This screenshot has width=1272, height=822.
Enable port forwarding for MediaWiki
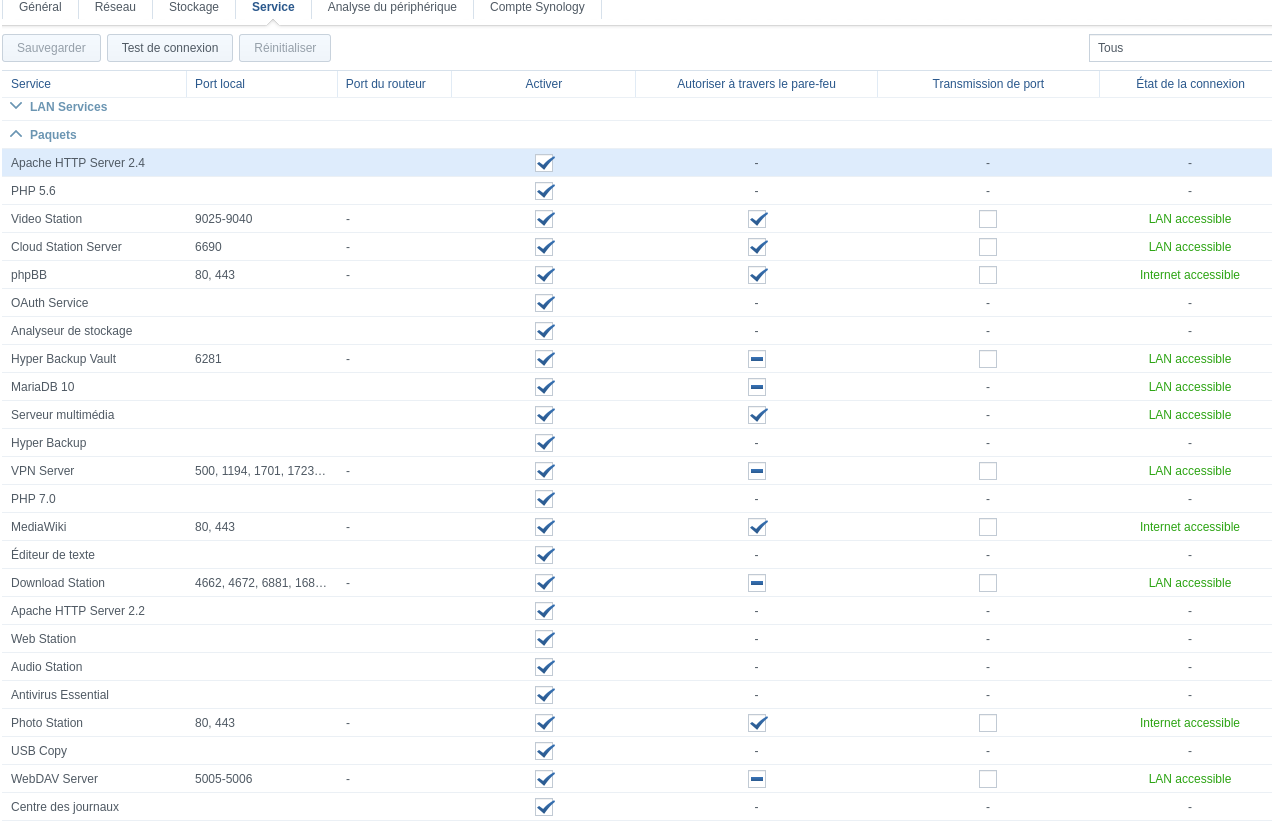point(988,527)
